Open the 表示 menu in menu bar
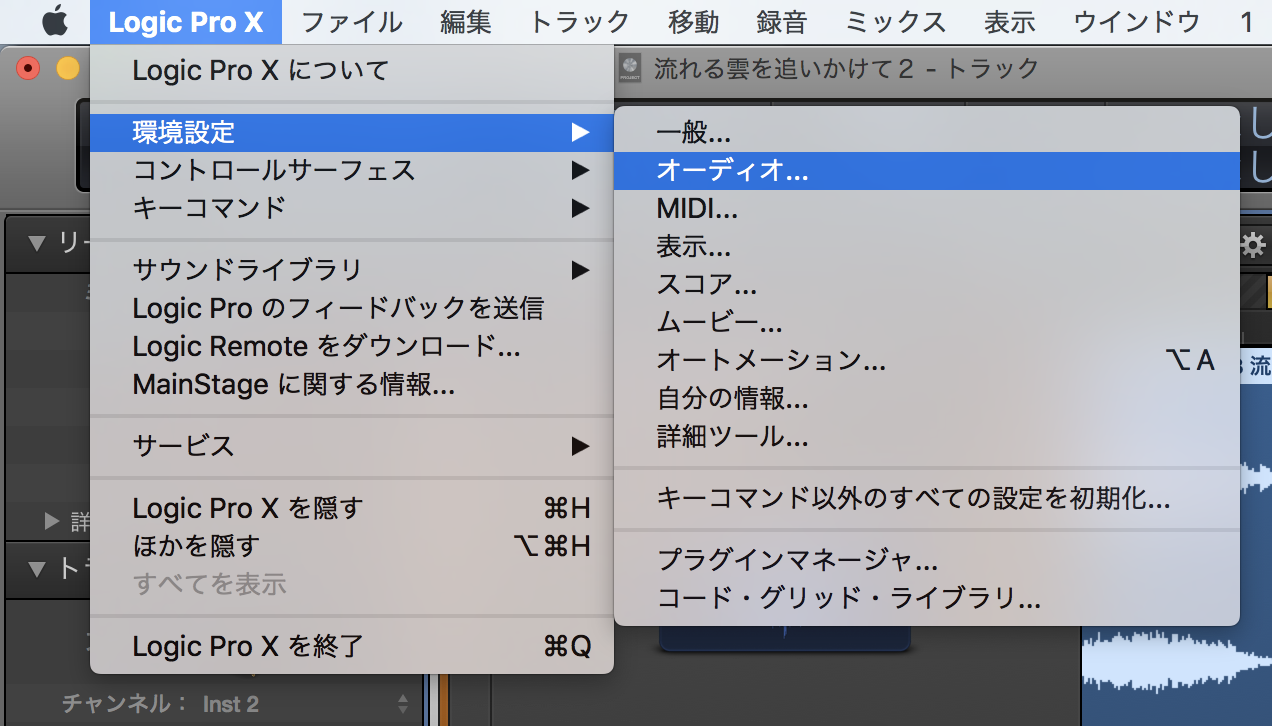The width and height of the screenshot is (1272, 726). 1009,21
